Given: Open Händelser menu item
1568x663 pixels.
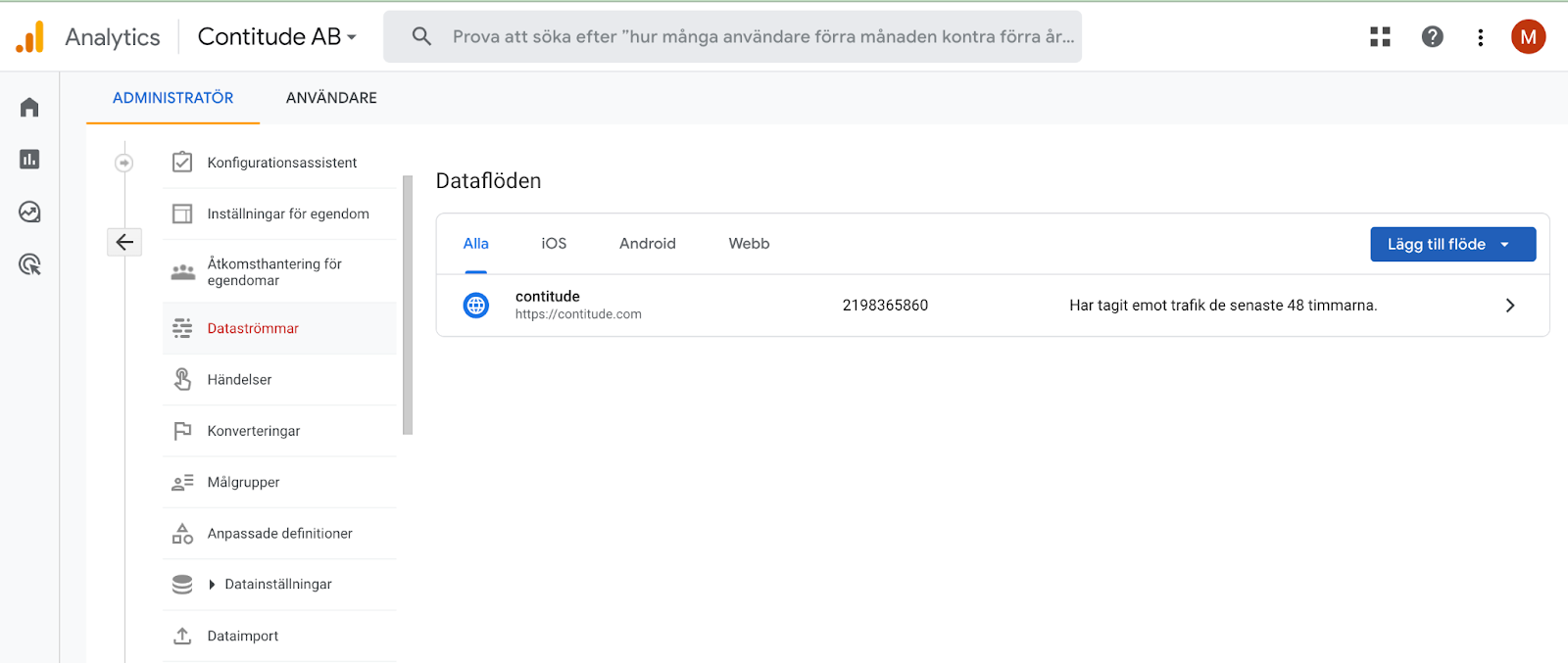Looking at the screenshot, I should [279, 379].
